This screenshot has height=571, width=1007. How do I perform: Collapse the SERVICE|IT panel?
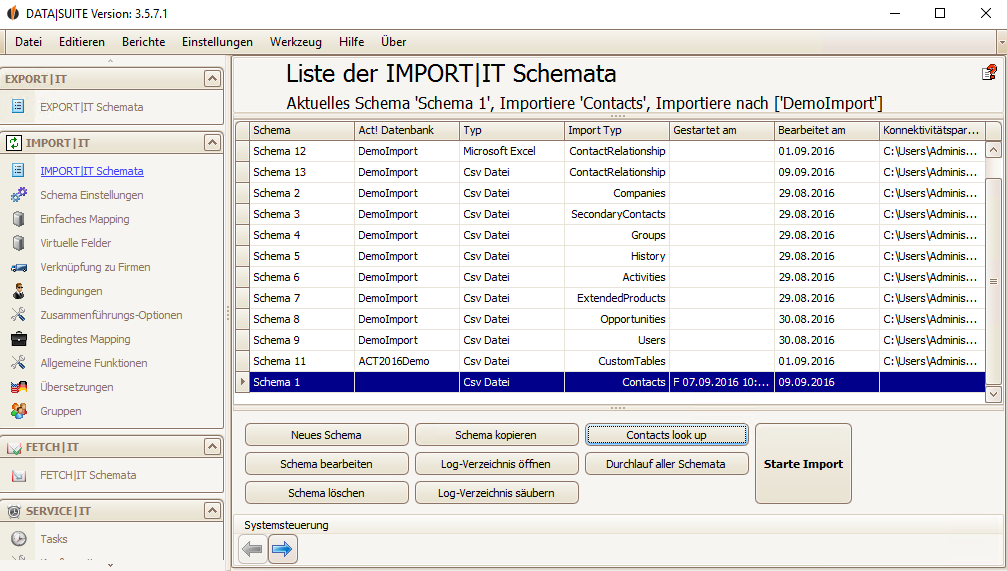coord(213,511)
